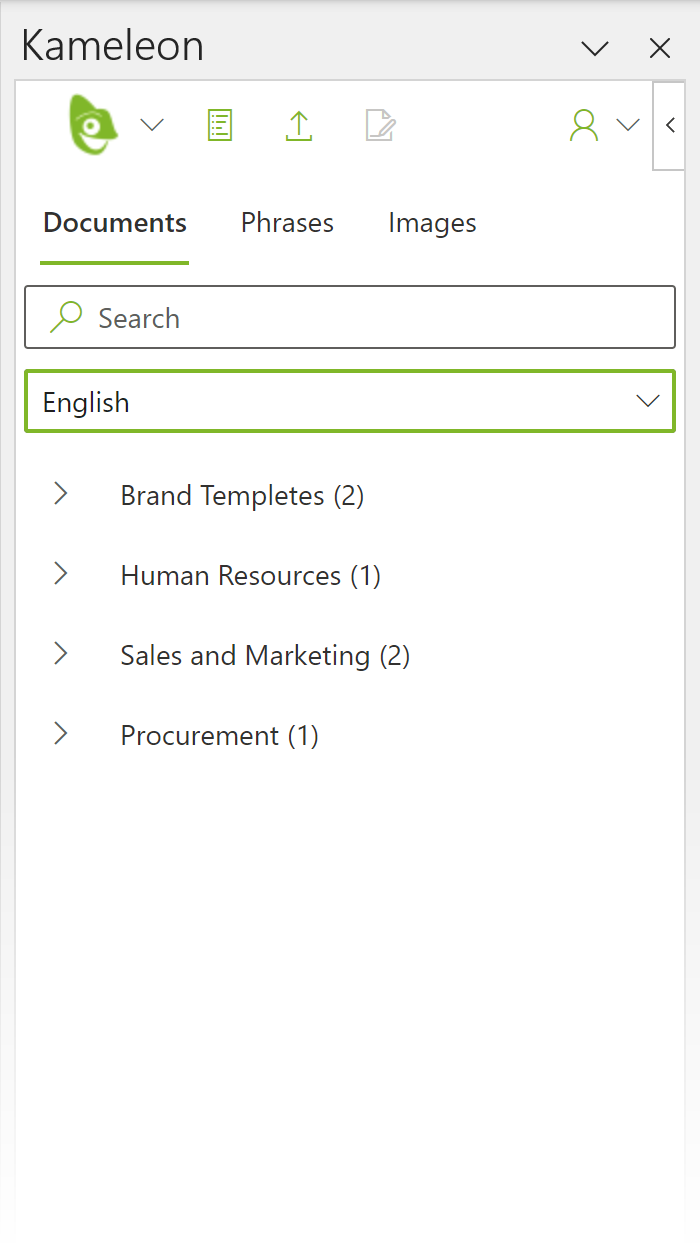
Task: Click the Kameleon chameleon logo icon
Action: point(92,124)
